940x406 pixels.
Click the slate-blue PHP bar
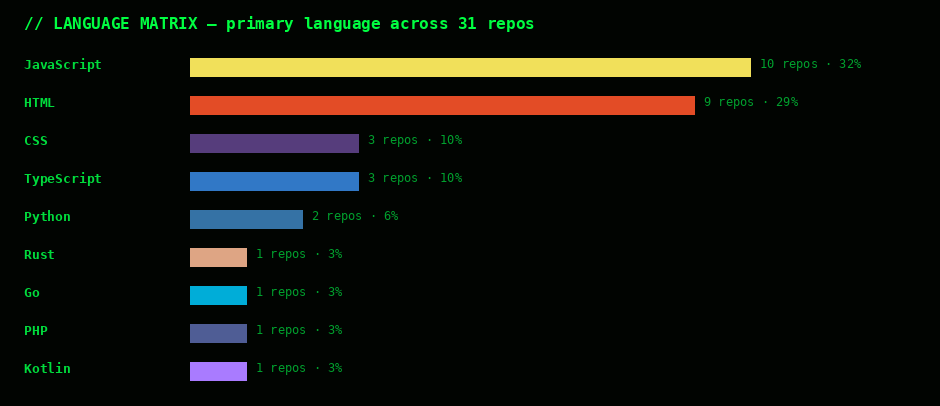click(218, 333)
